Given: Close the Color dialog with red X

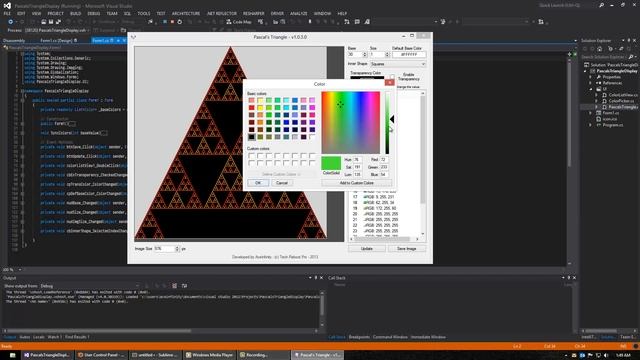Looking at the screenshot, I should (389, 82).
